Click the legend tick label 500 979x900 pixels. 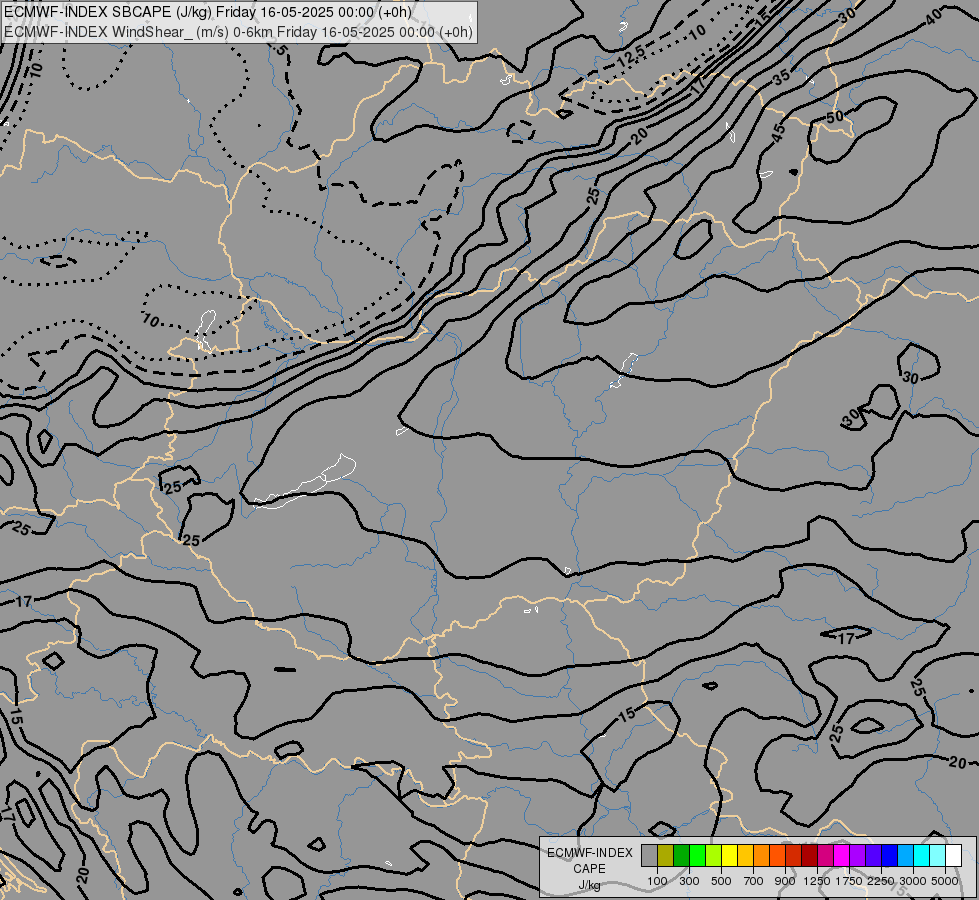(x=721, y=881)
